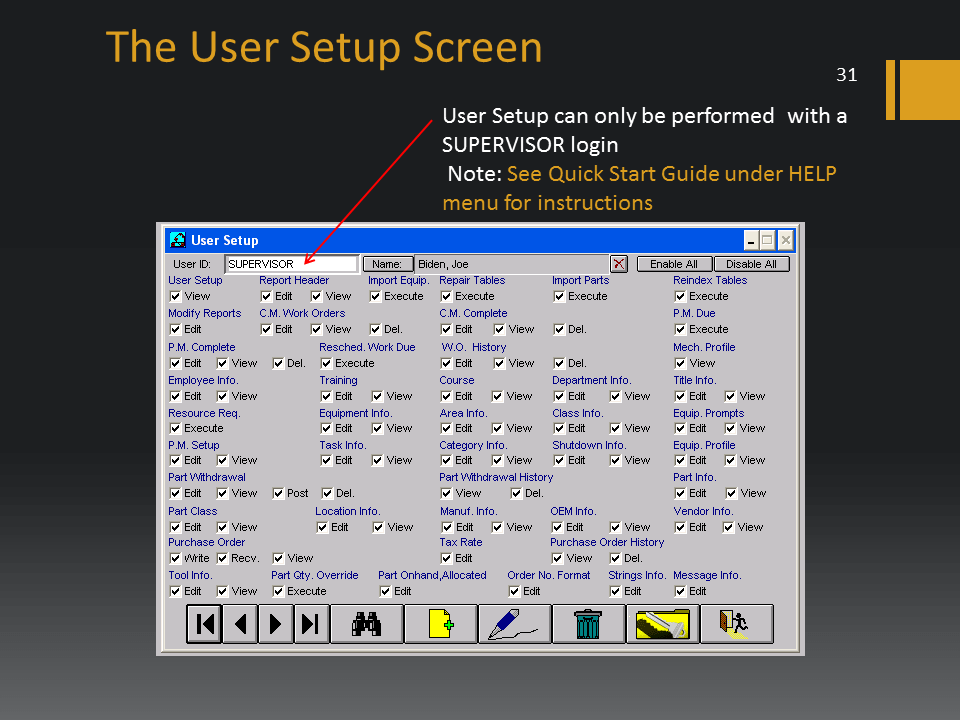
Task: Toggle Edit under Vendor Info.
Action: (680, 527)
